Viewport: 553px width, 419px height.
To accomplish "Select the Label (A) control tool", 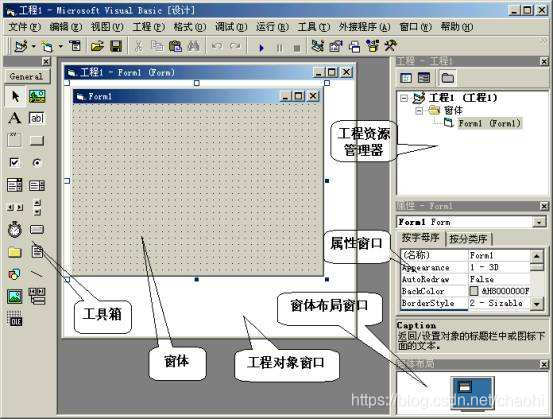I will [15, 118].
